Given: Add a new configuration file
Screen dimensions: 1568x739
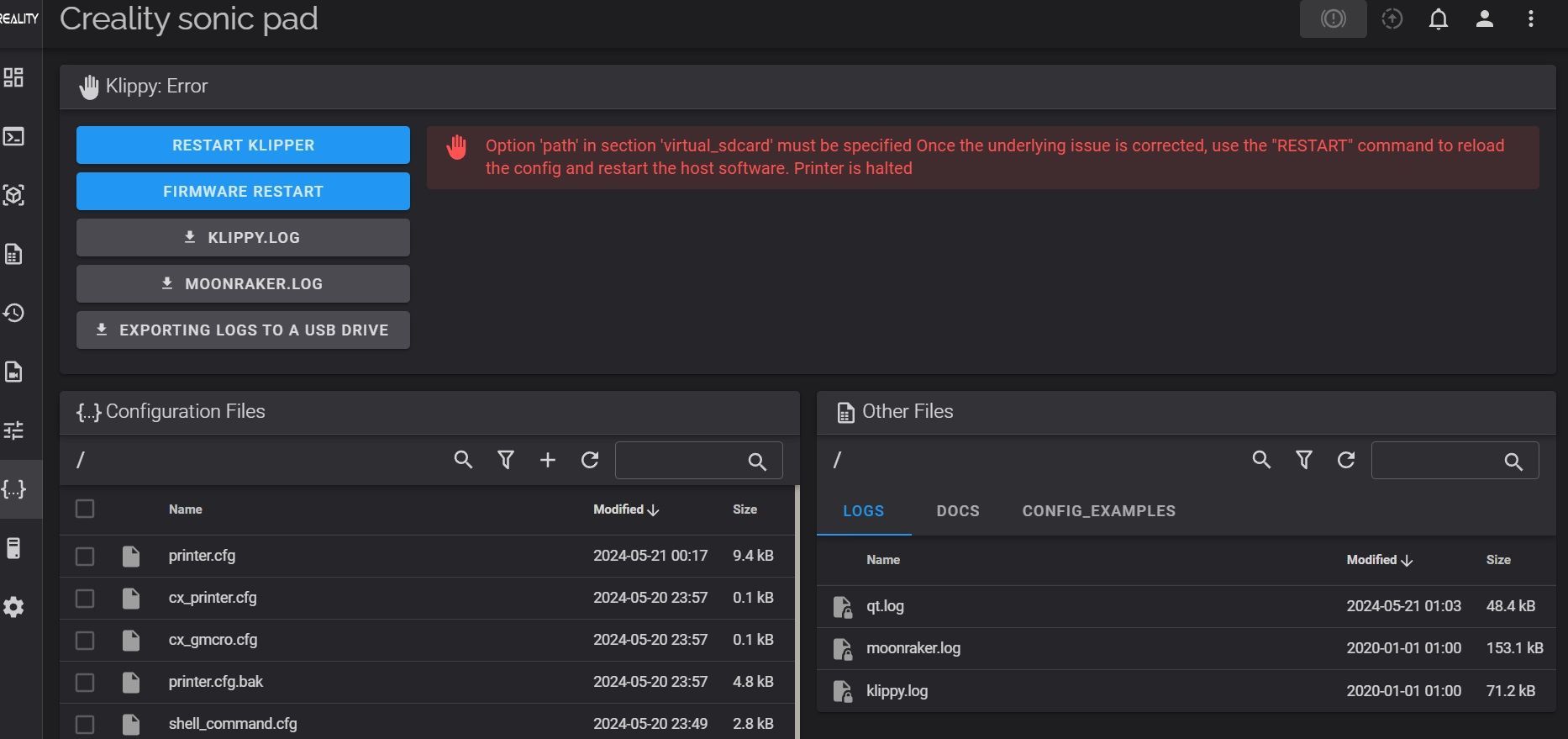Looking at the screenshot, I should pyautogui.click(x=548, y=460).
